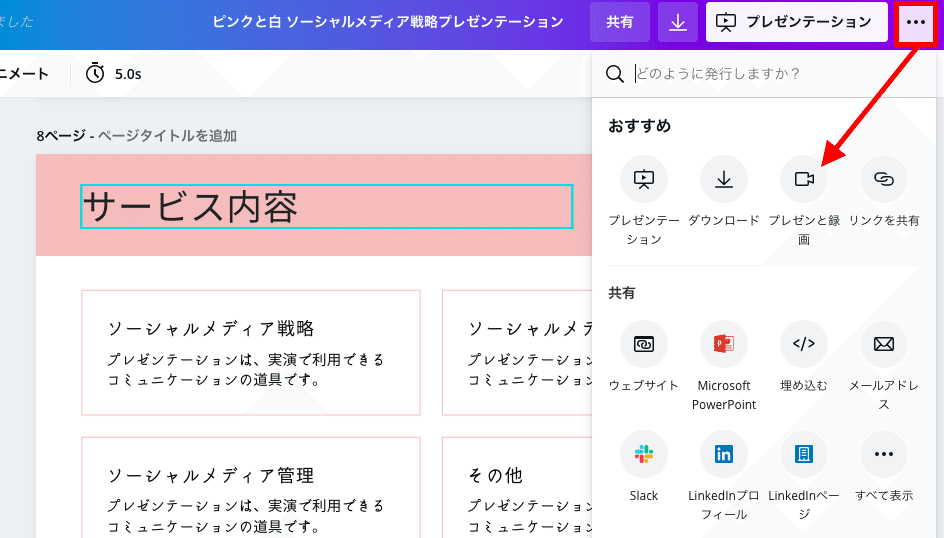Select the サービス内容 heading text box
Image resolution: width=944 pixels, height=538 pixels.
[x=327, y=206]
